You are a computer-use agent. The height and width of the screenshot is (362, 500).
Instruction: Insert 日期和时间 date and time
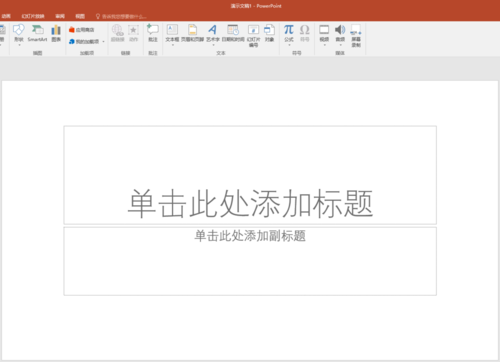[233, 33]
